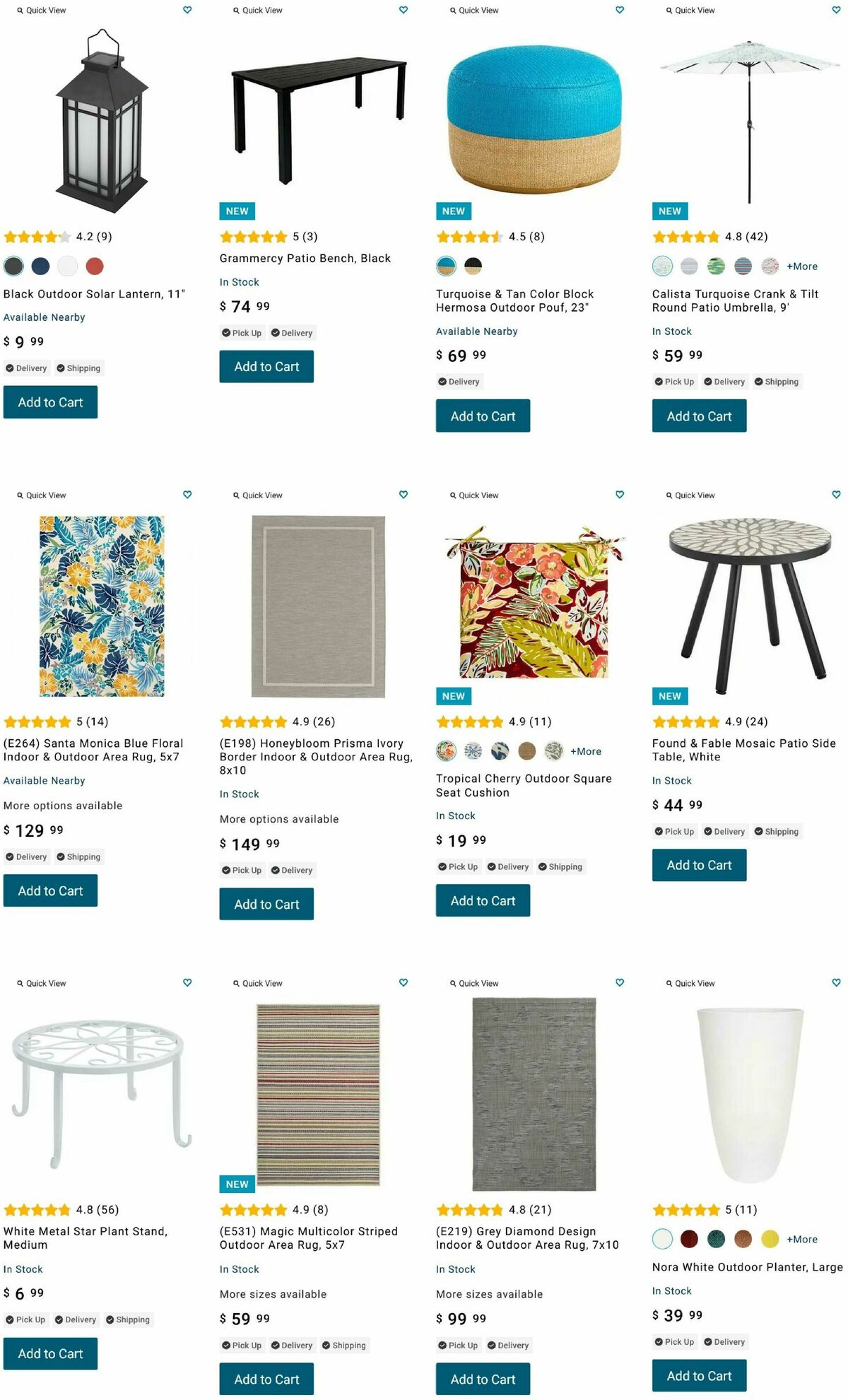Click heart icon on Grammercy Patio Bench
This screenshot has height=1400, width=848.
click(404, 10)
